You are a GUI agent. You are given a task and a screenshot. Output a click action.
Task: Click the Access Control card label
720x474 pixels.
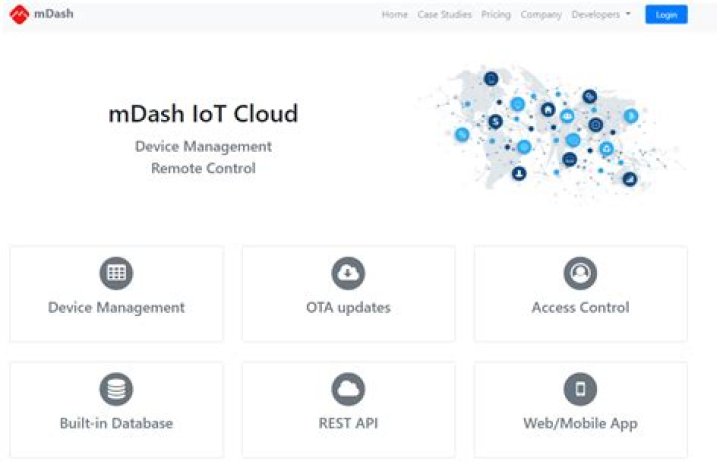coord(580,307)
